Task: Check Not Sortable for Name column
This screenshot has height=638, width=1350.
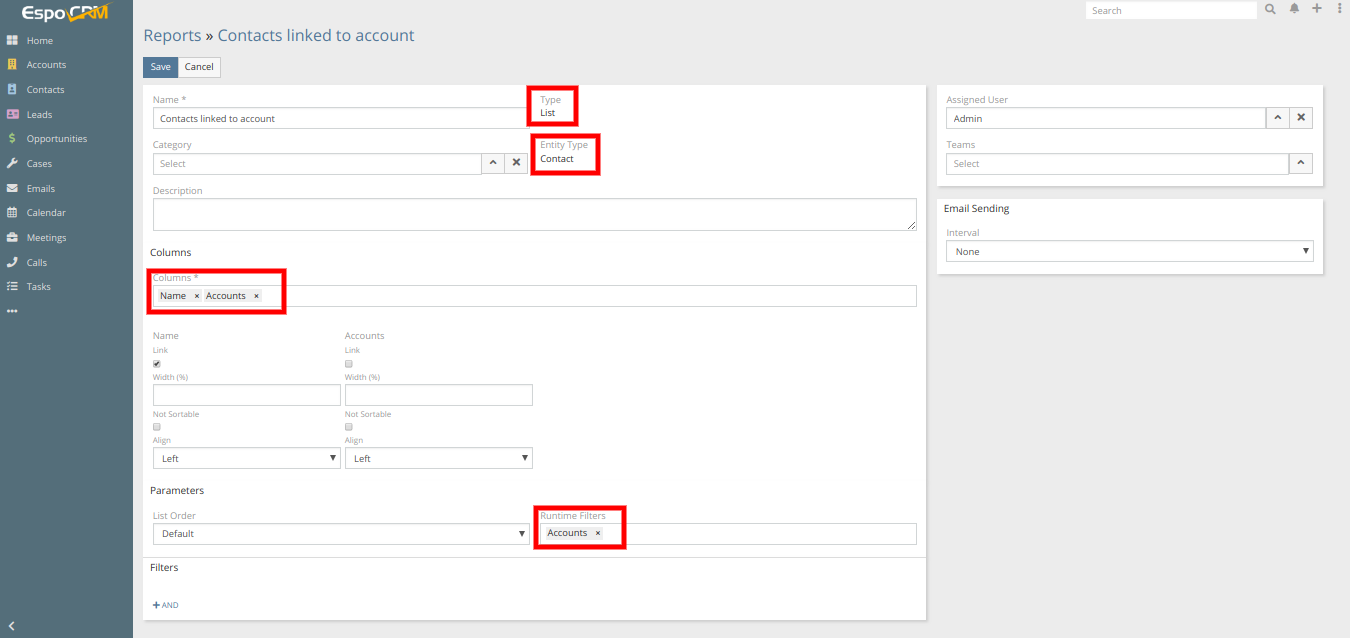Action: click(157, 427)
